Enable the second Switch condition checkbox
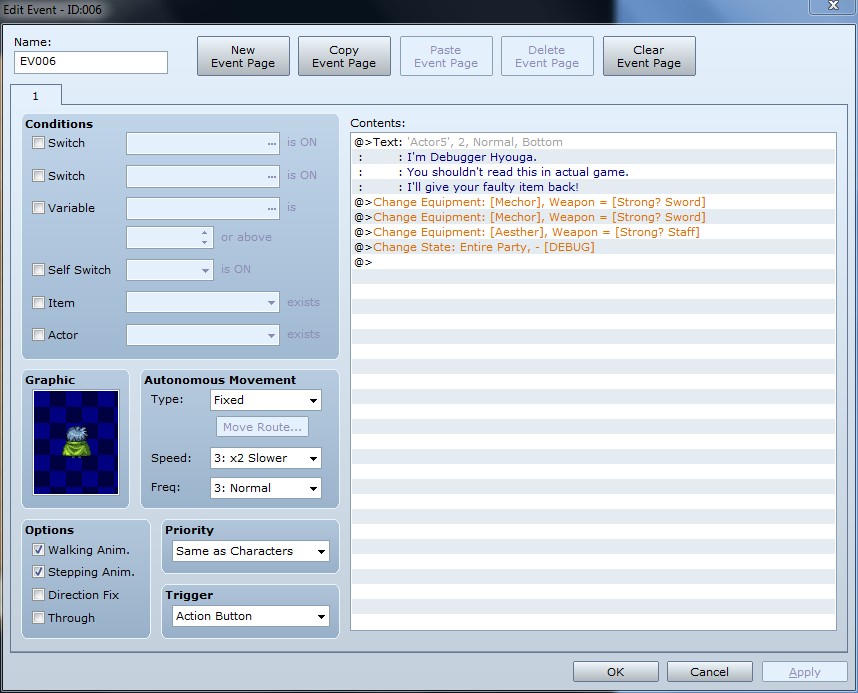858x693 pixels. [x=38, y=176]
